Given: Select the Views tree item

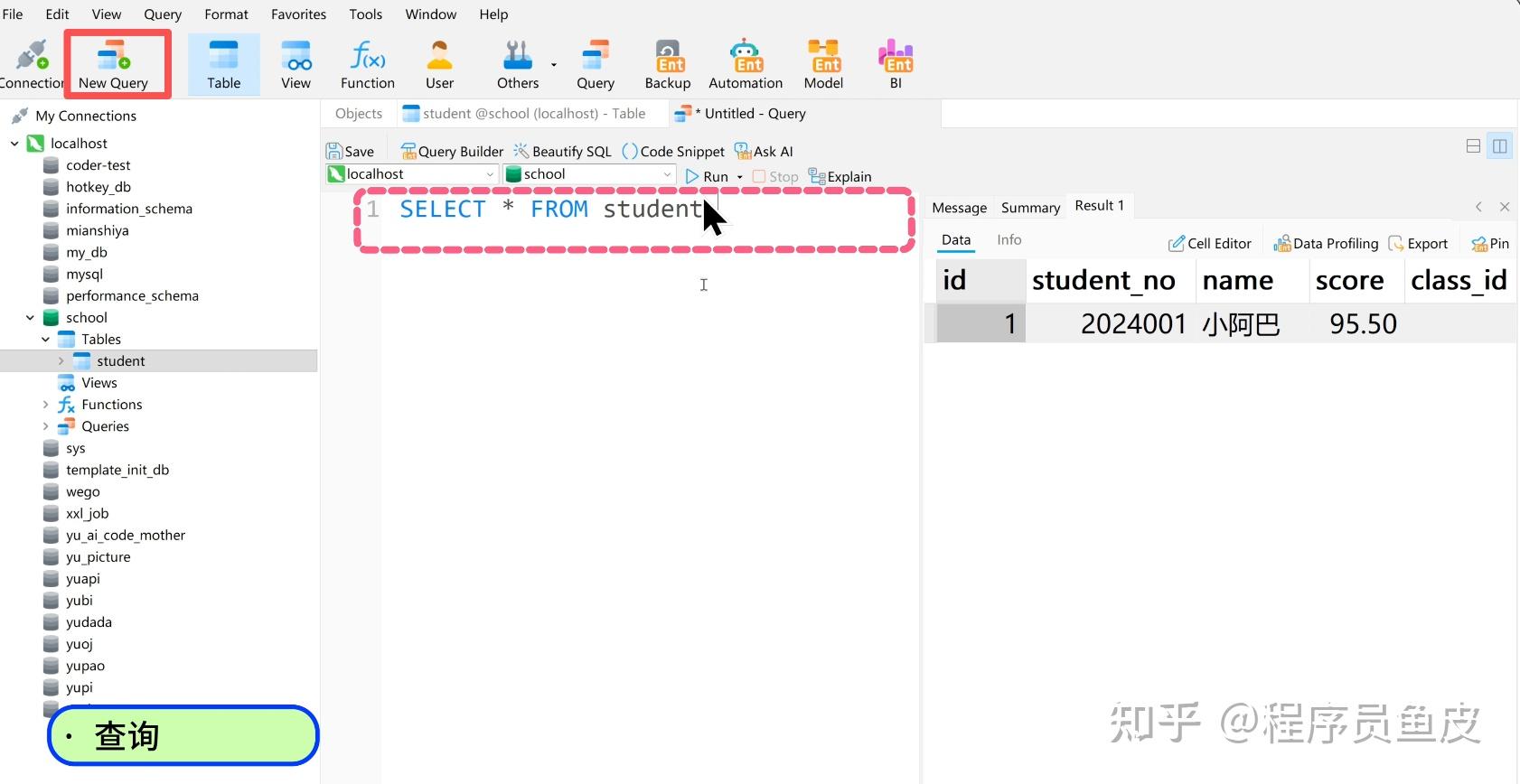Looking at the screenshot, I should (x=99, y=383).
